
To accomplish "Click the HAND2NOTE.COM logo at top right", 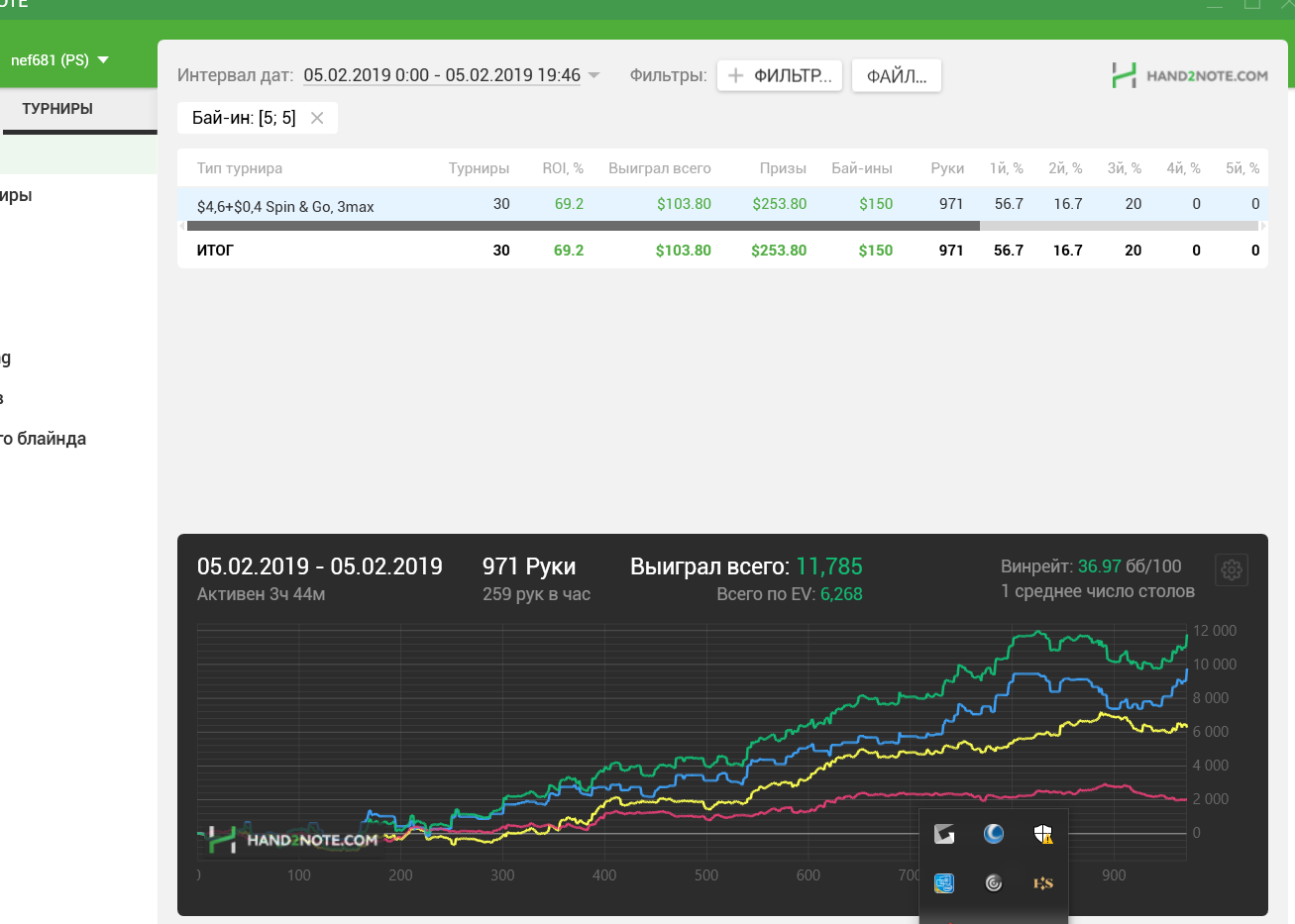I will click(1190, 75).
